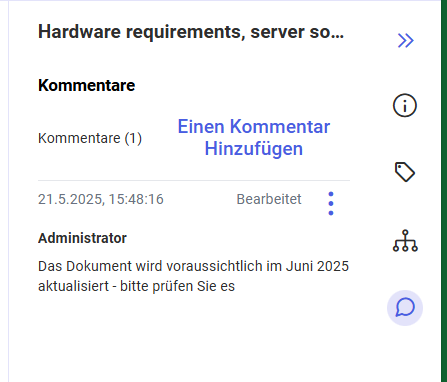The width and height of the screenshot is (447, 382).
Task: Open the document info panel icon
Action: click(x=405, y=106)
